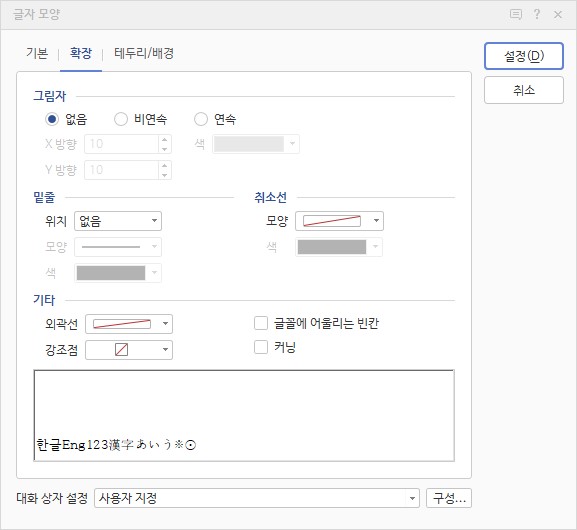Click the font preview sample text box
This screenshot has height=530, width=577.
244,416
